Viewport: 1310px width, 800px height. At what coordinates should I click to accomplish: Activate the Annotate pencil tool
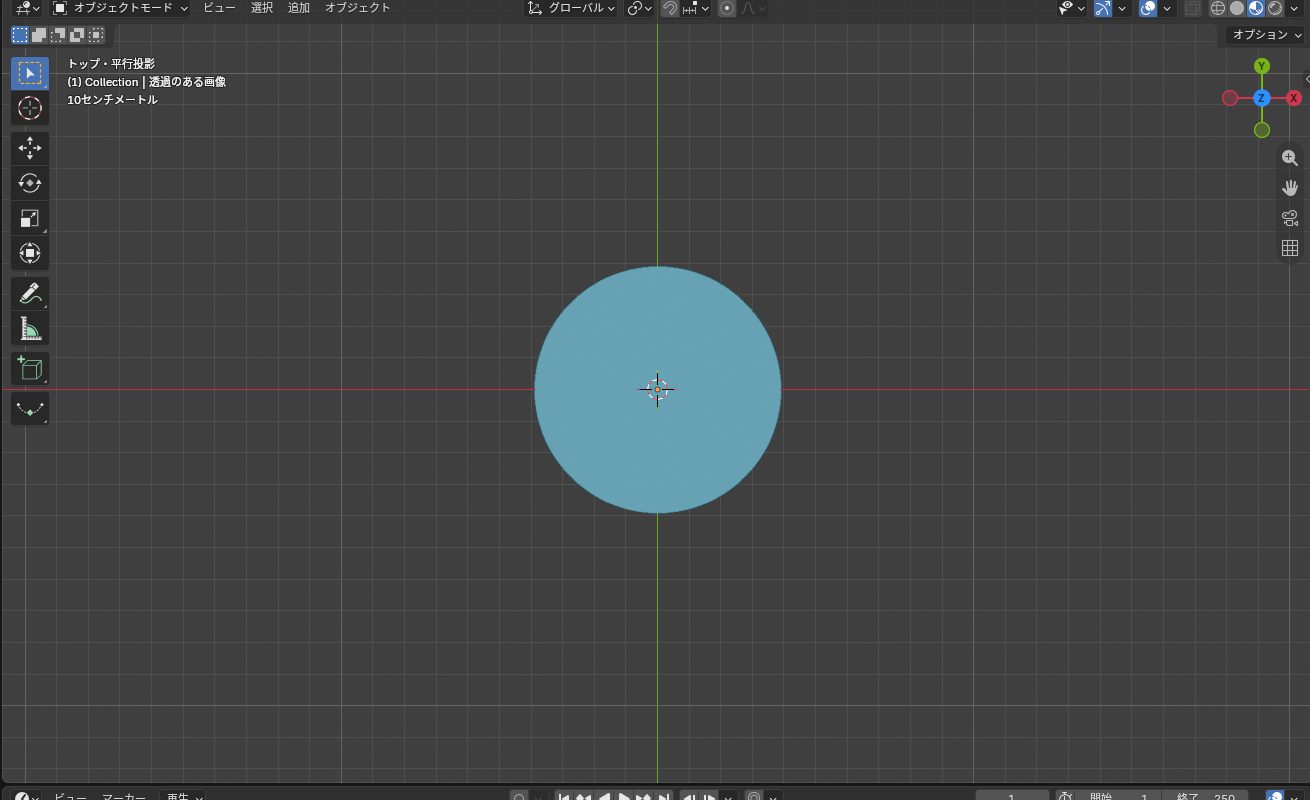coord(30,294)
